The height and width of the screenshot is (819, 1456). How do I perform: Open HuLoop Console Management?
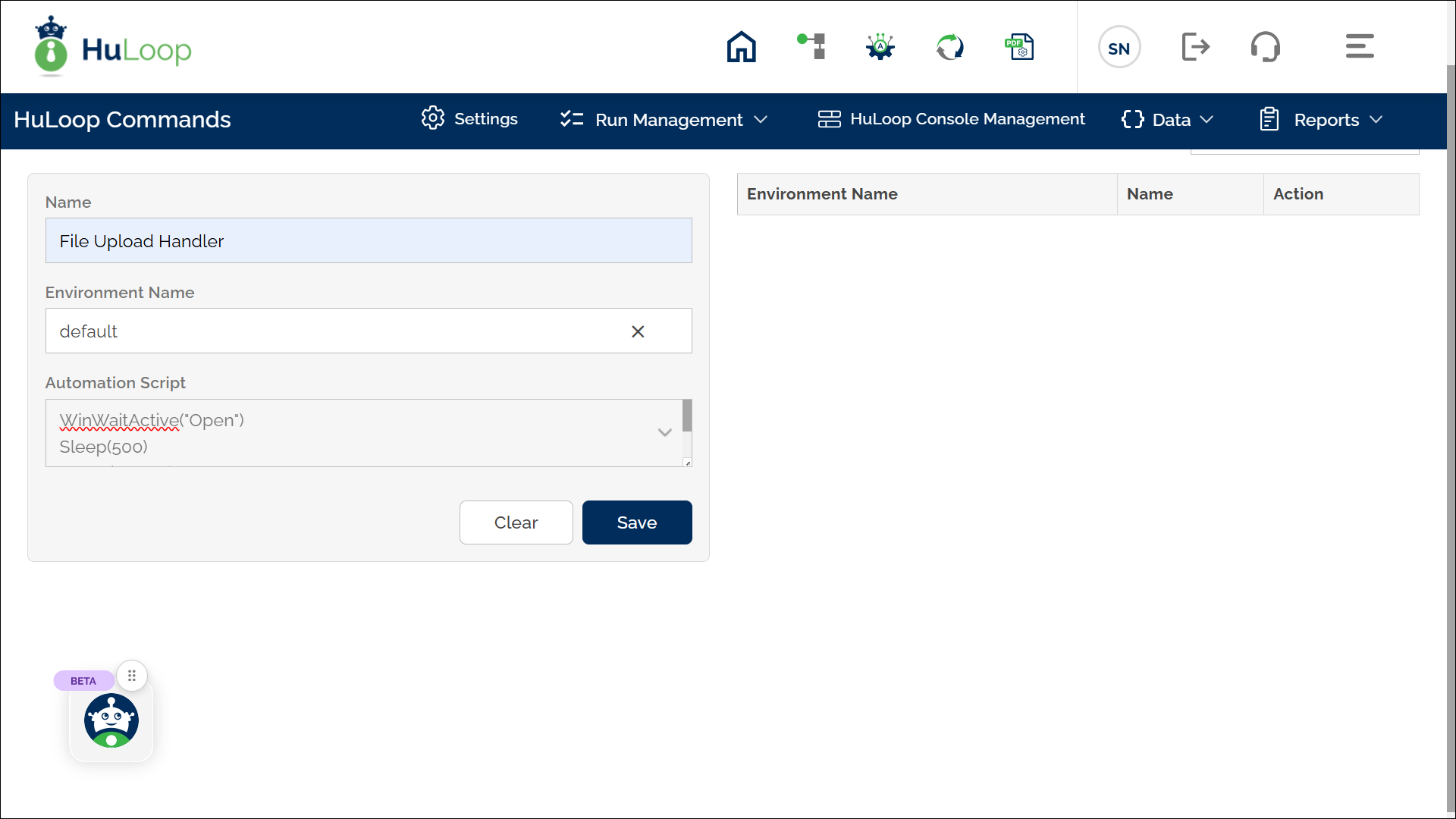click(x=951, y=119)
